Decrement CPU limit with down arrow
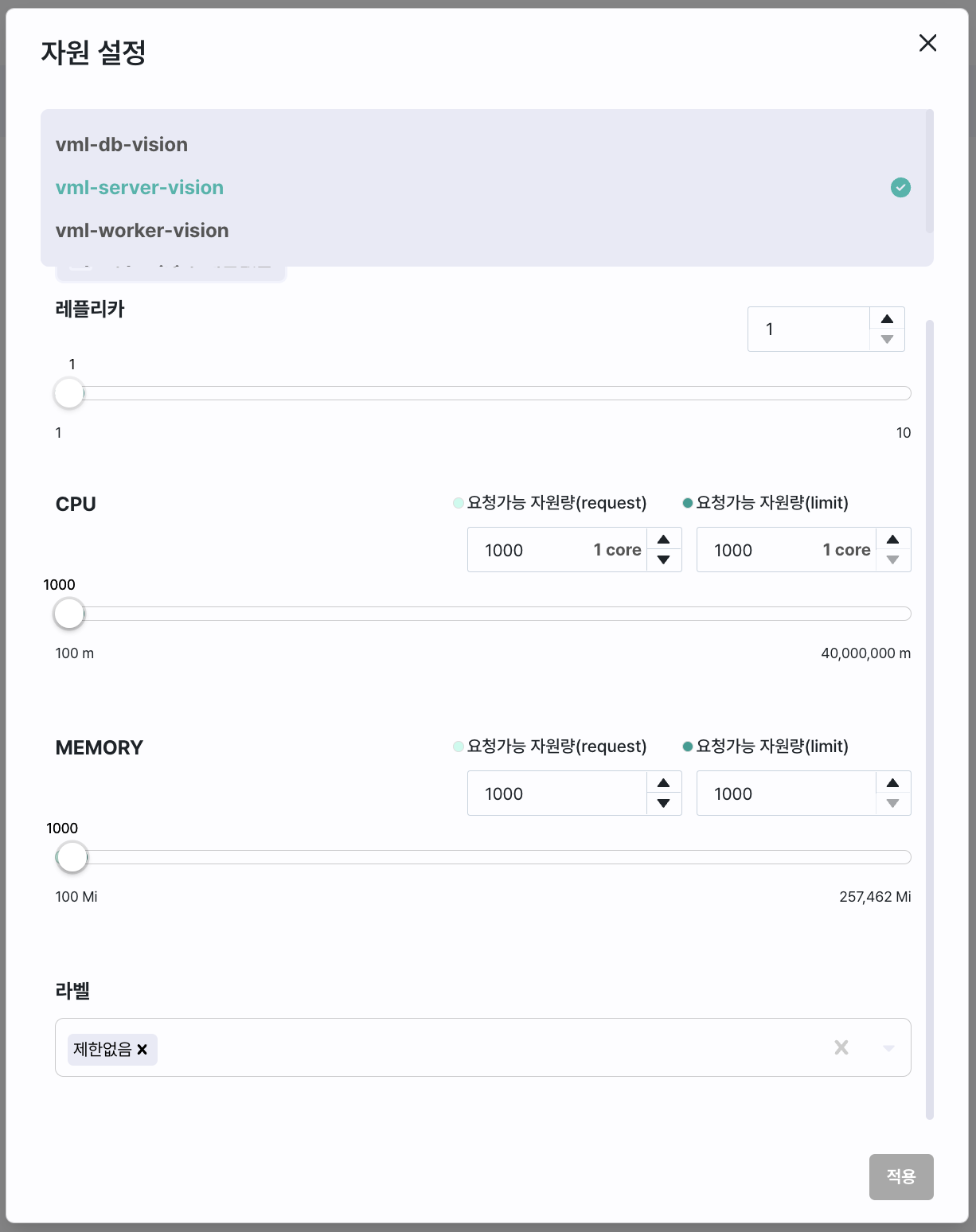This screenshot has height=1232, width=976. 893,560
